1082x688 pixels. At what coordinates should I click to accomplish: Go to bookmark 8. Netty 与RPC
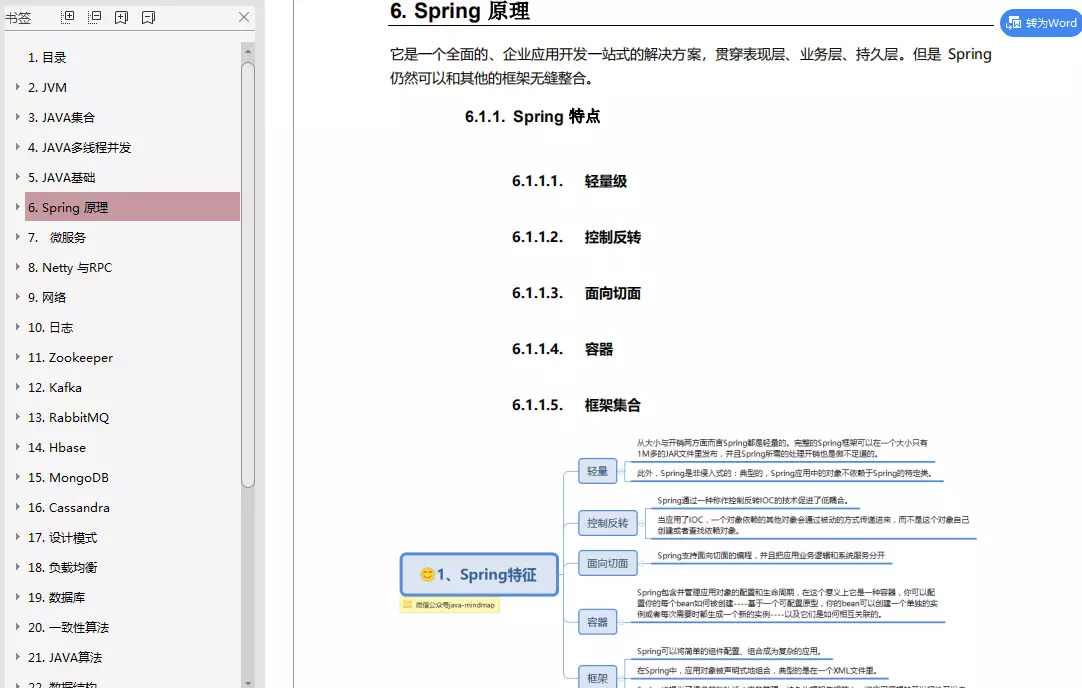point(70,268)
